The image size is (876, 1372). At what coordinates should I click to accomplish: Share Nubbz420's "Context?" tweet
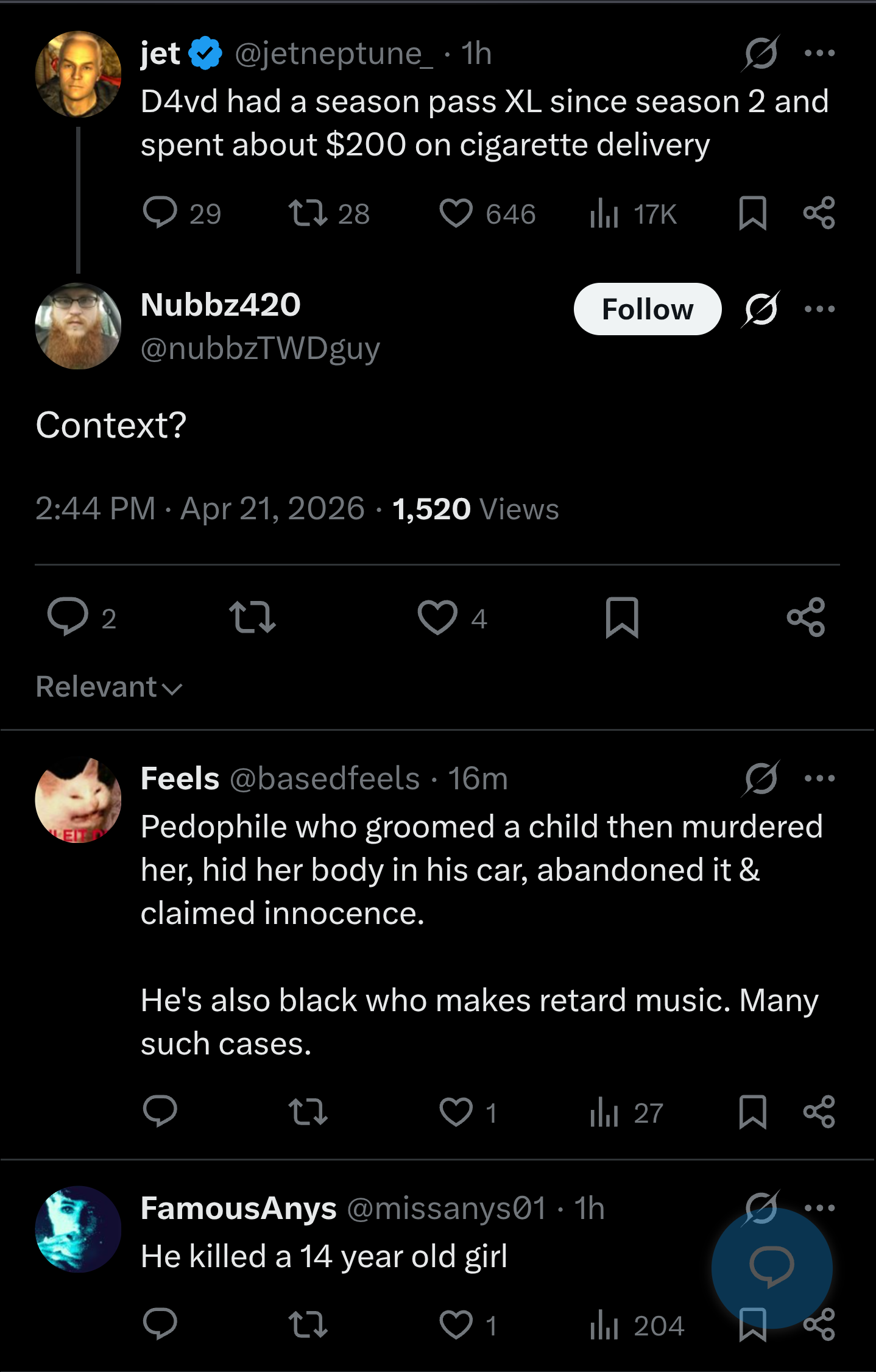[805, 618]
